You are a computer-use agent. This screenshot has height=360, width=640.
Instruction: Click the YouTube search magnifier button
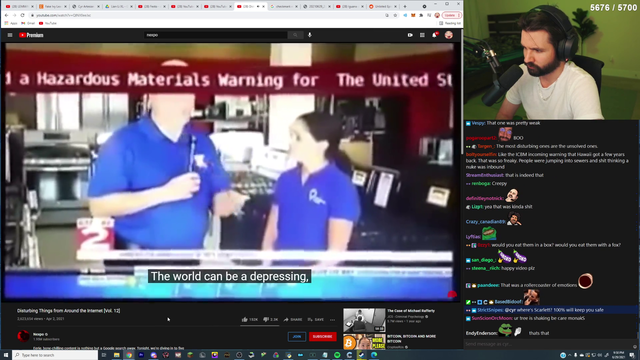click(x=295, y=35)
